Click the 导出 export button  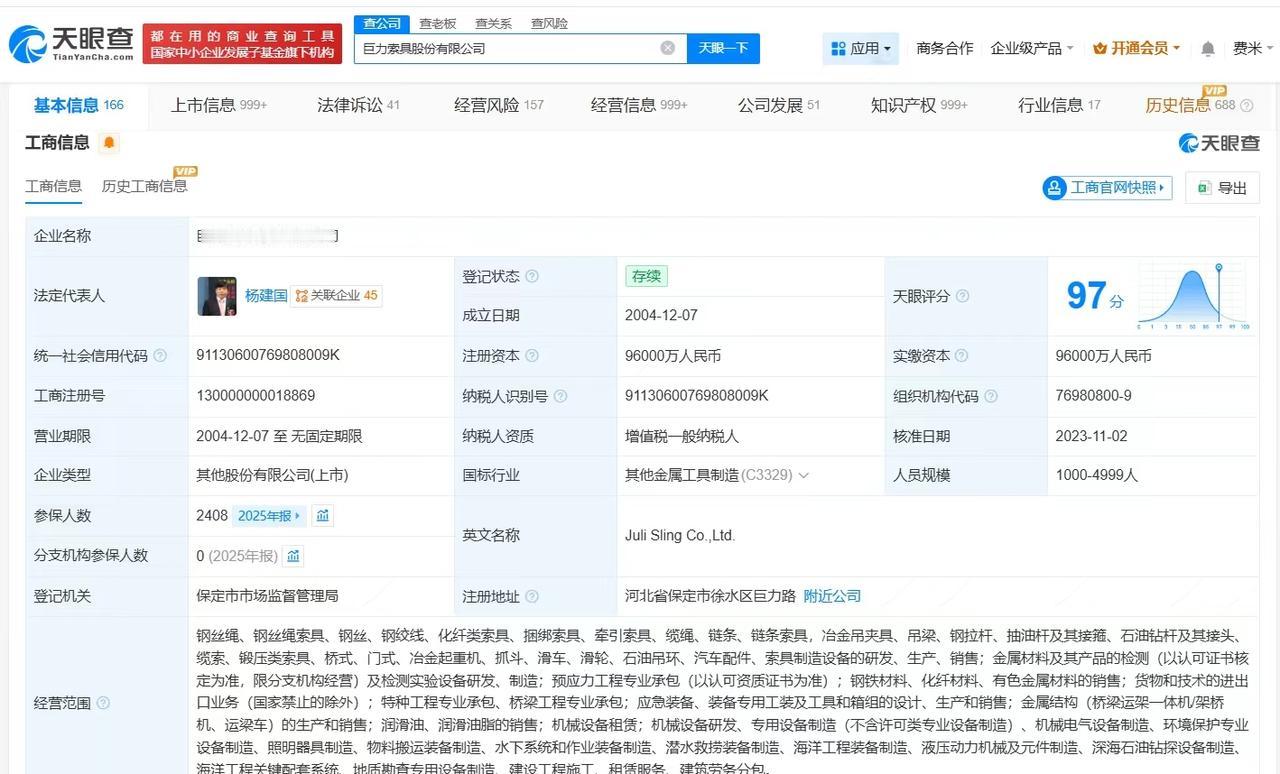pos(1222,188)
